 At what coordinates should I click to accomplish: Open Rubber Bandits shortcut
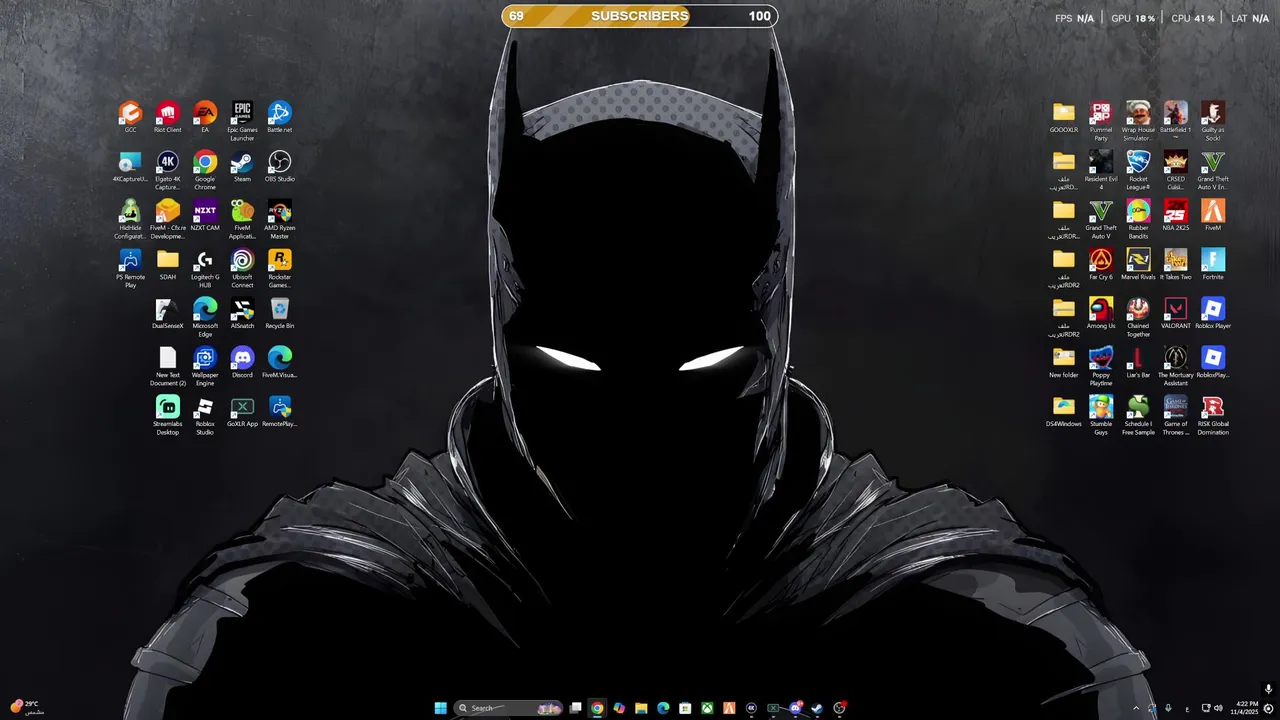pyautogui.click(x=1138, y=220)
